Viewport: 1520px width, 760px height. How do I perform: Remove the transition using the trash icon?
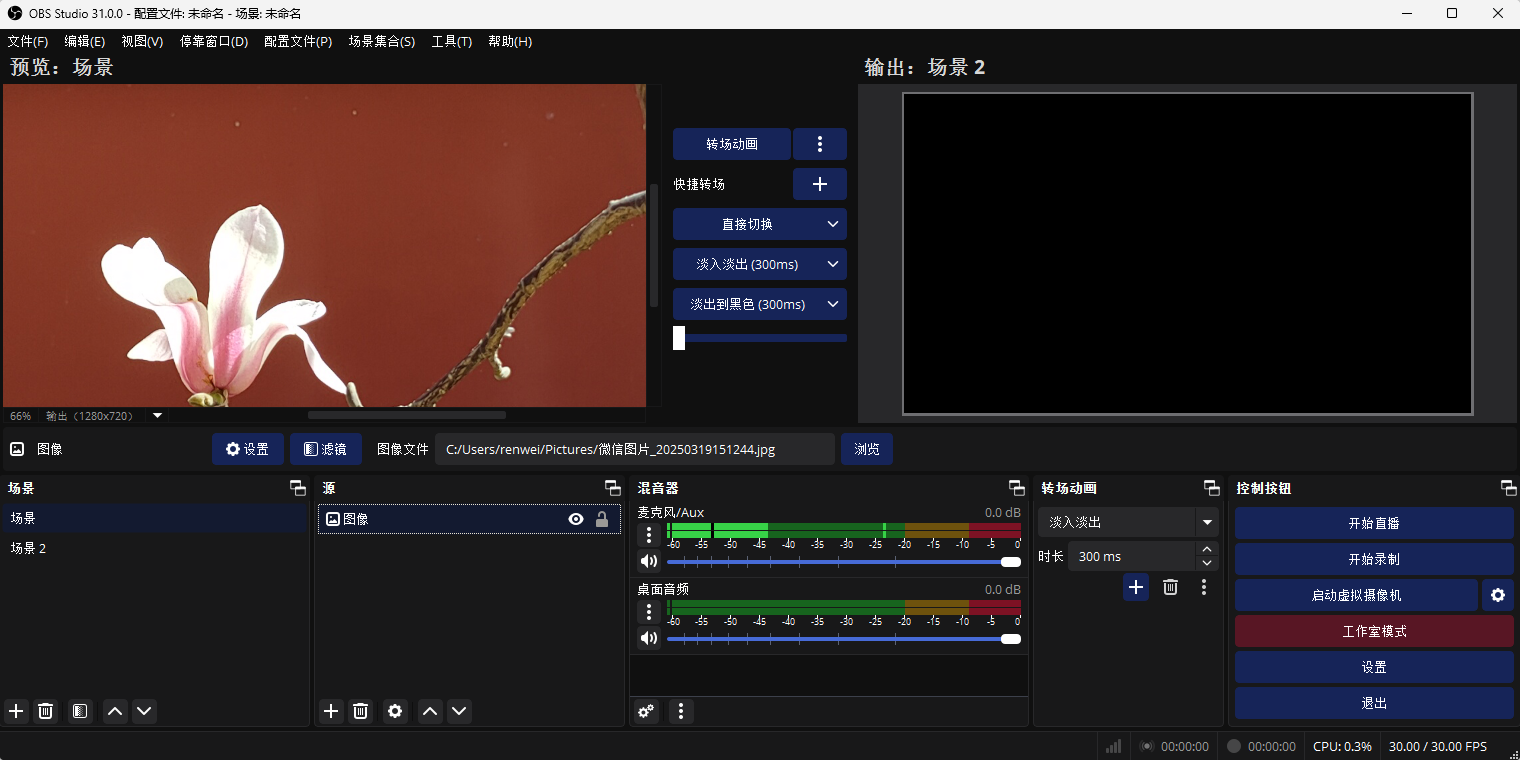pos(1170,587)
